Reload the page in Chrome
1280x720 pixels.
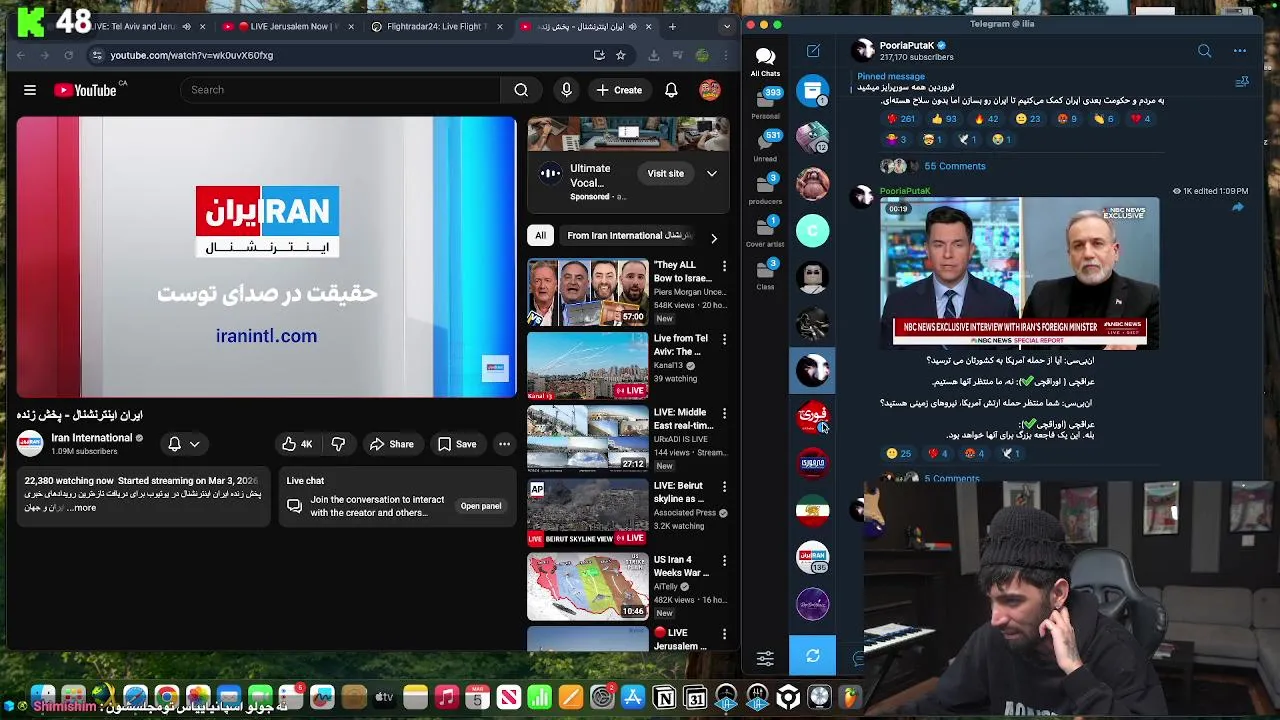(69, 55)
